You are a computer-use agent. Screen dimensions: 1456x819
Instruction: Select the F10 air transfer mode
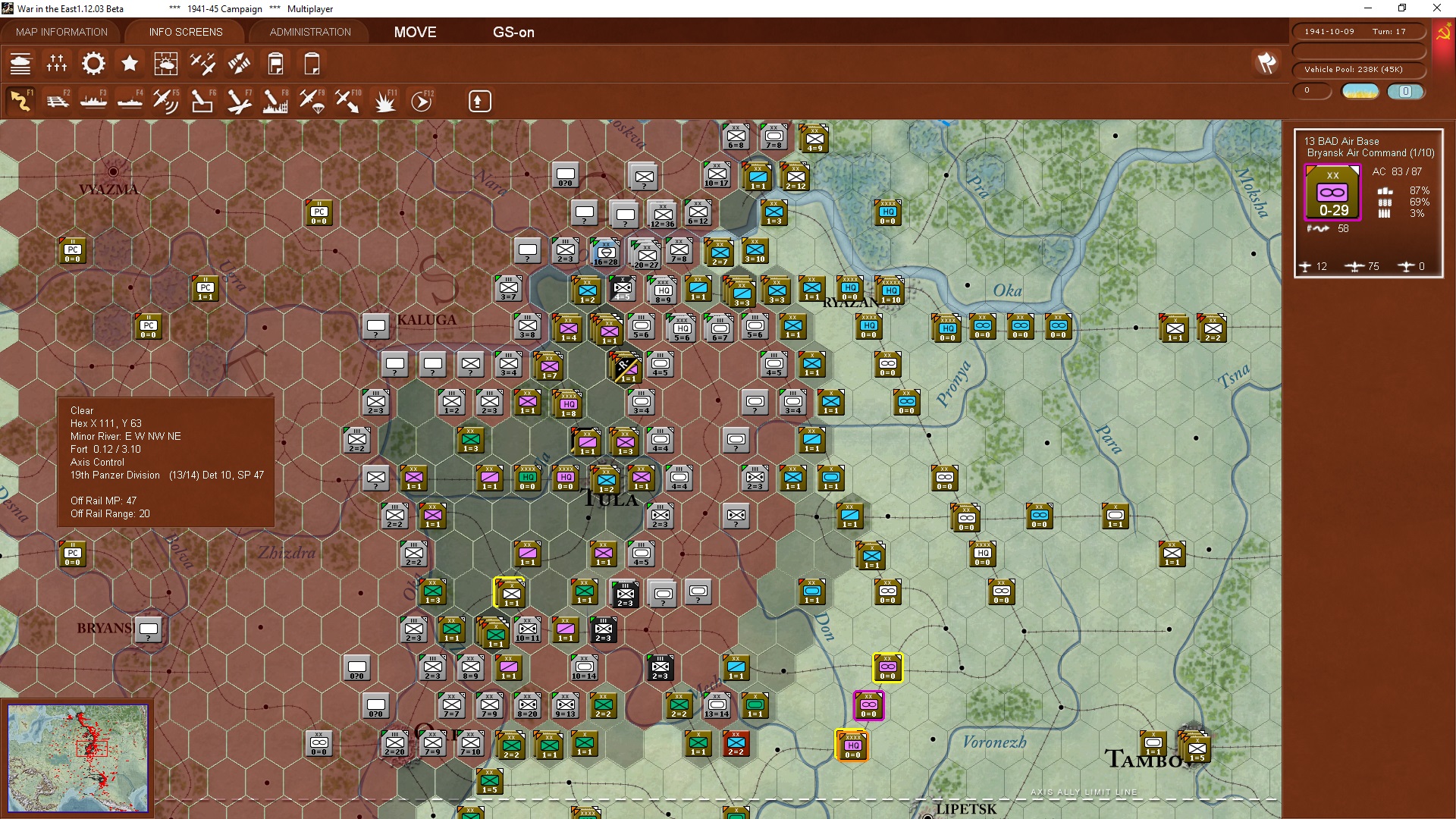tap(348, 101)
